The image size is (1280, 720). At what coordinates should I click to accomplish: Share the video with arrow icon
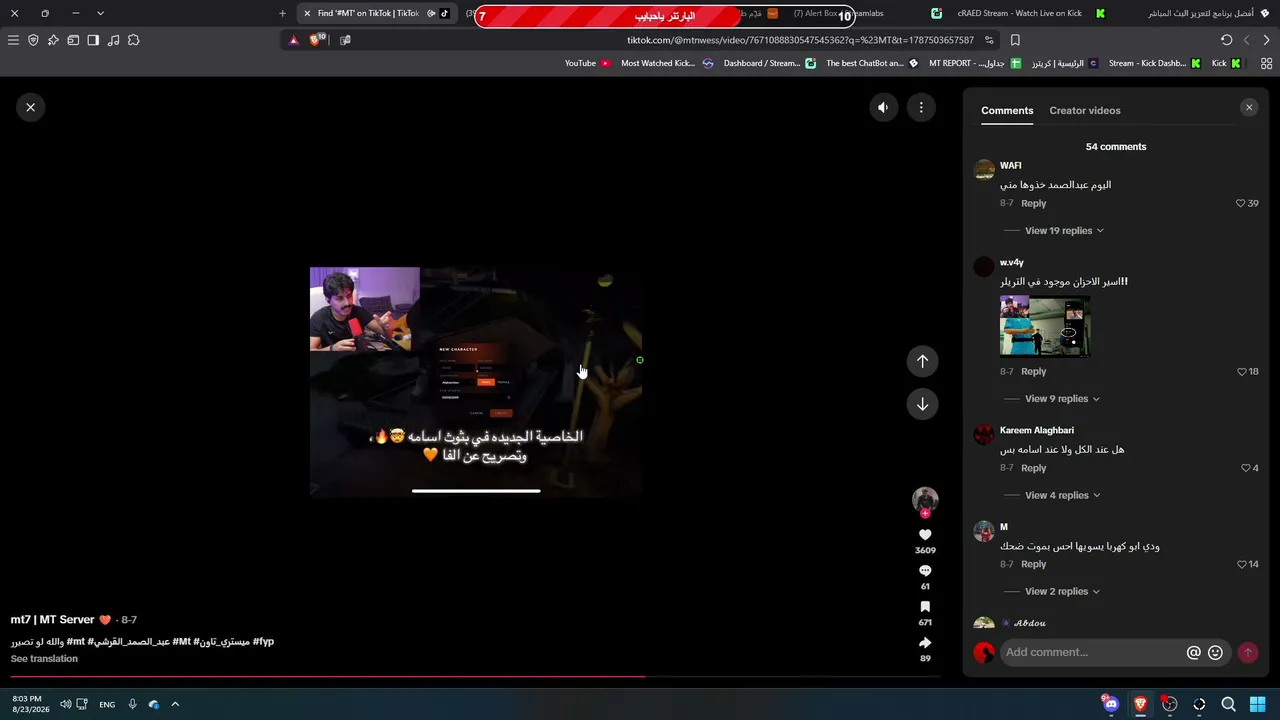[x=925, y=643]
